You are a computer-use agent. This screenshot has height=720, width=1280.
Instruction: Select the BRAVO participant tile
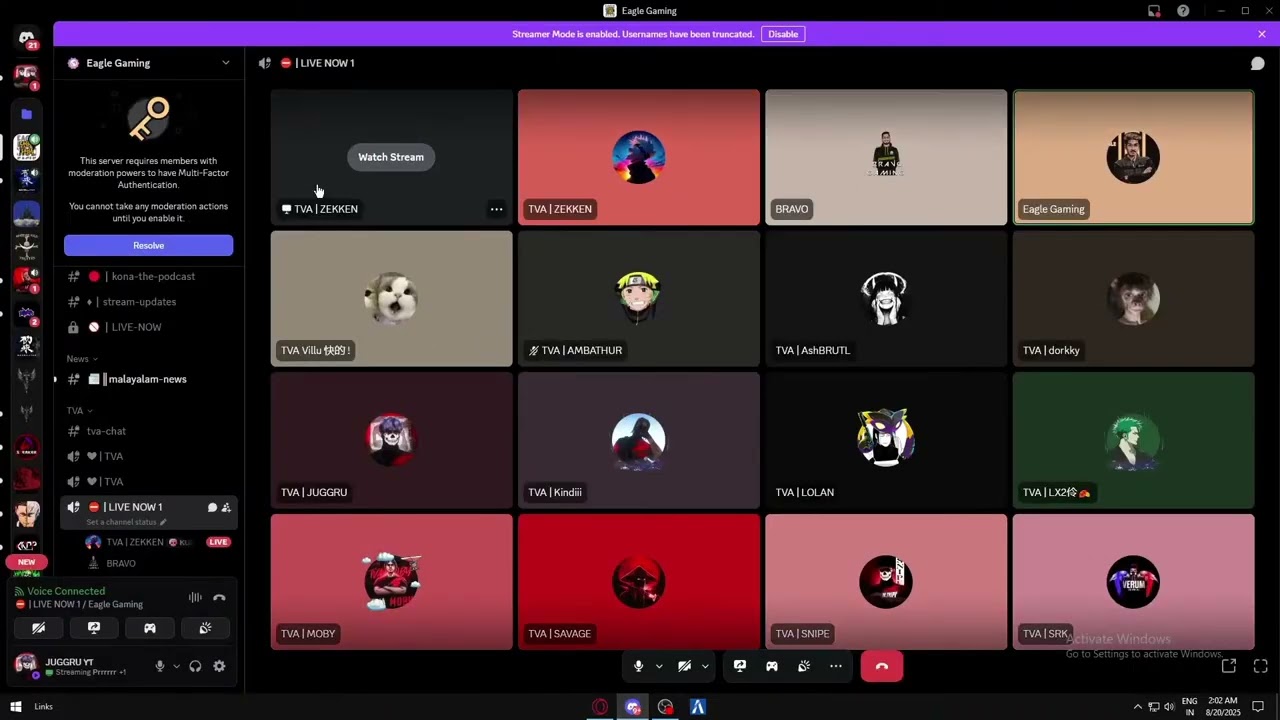click(x=886, y=157)
